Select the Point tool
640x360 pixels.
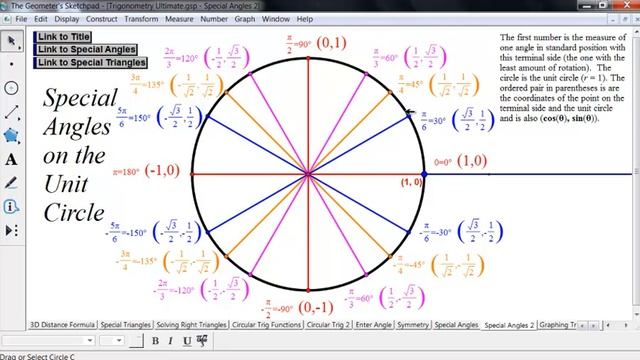click(x=11, y=64)
